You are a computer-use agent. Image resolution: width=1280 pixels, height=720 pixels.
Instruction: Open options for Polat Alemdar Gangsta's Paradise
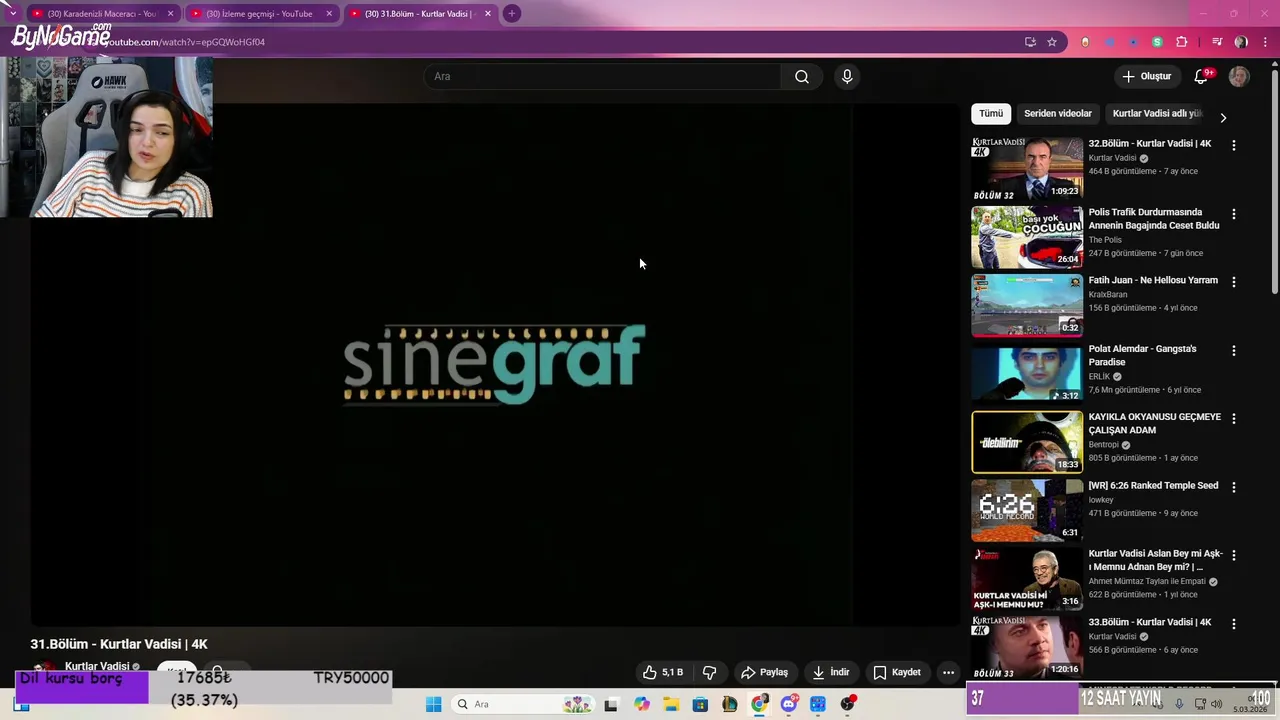coord(1233,351)
